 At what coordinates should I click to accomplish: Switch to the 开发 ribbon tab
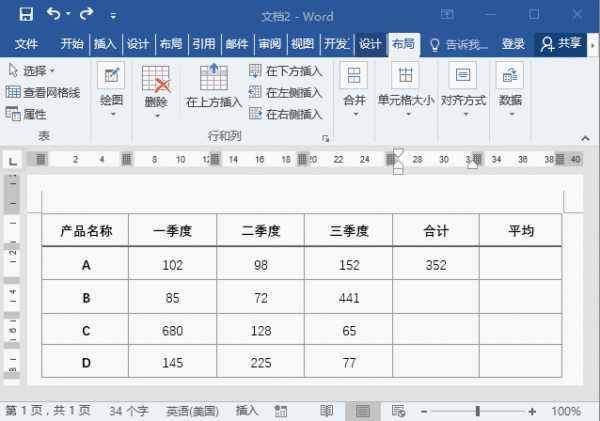click(336, 44)
